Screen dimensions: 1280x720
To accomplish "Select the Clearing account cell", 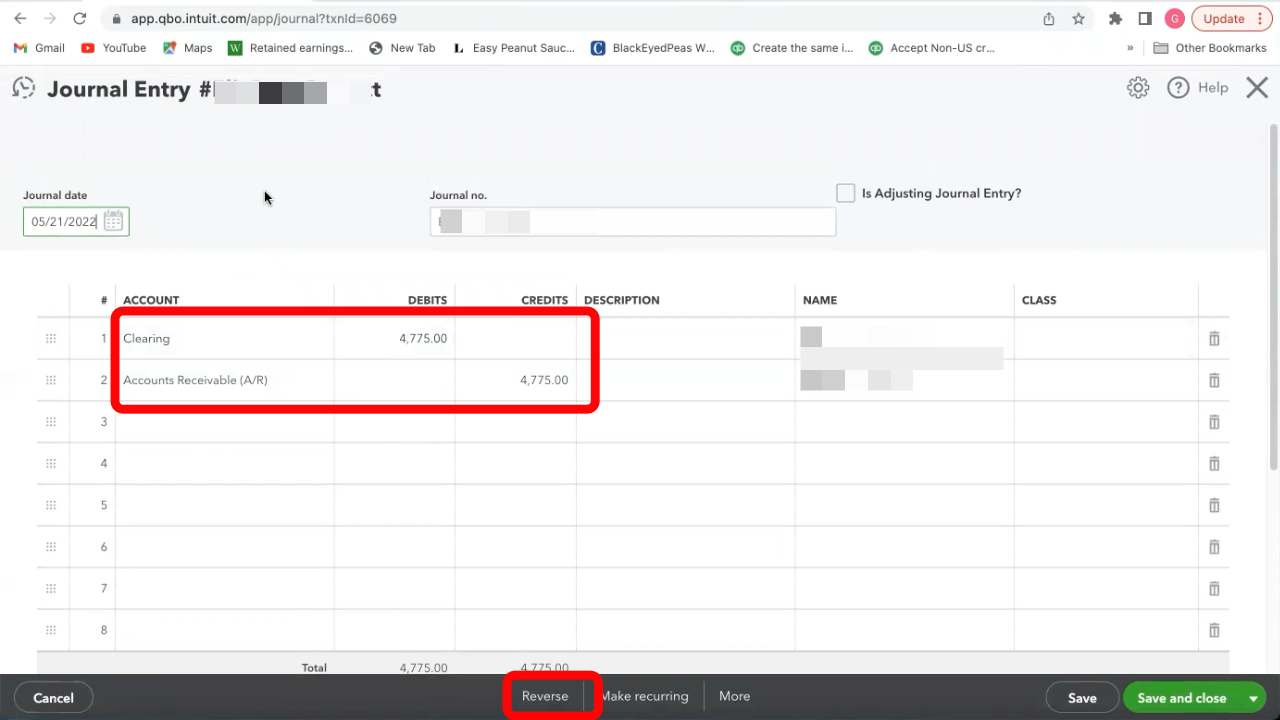I will click(225, 339).
